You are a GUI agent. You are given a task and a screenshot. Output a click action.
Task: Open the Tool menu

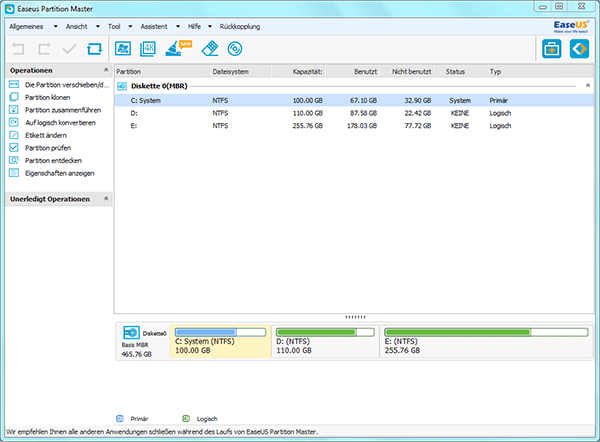114,26
